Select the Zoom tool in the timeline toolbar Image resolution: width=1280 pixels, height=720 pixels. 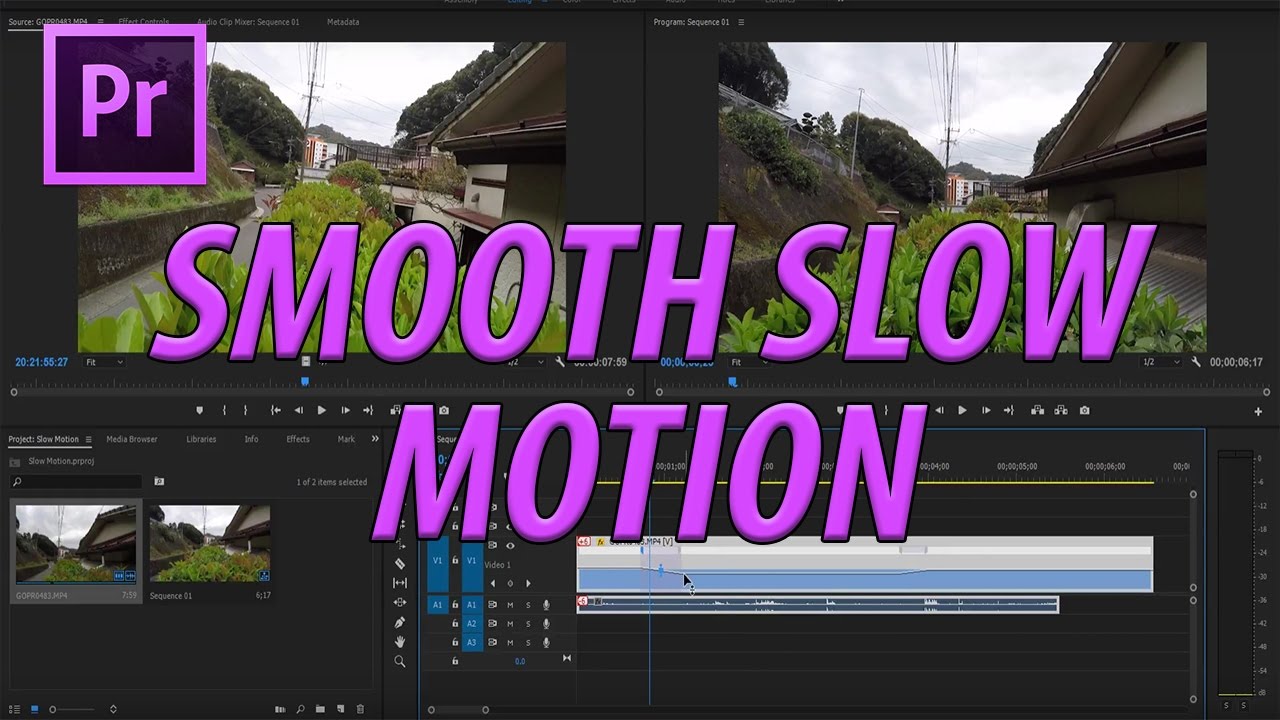click(400, 660)
